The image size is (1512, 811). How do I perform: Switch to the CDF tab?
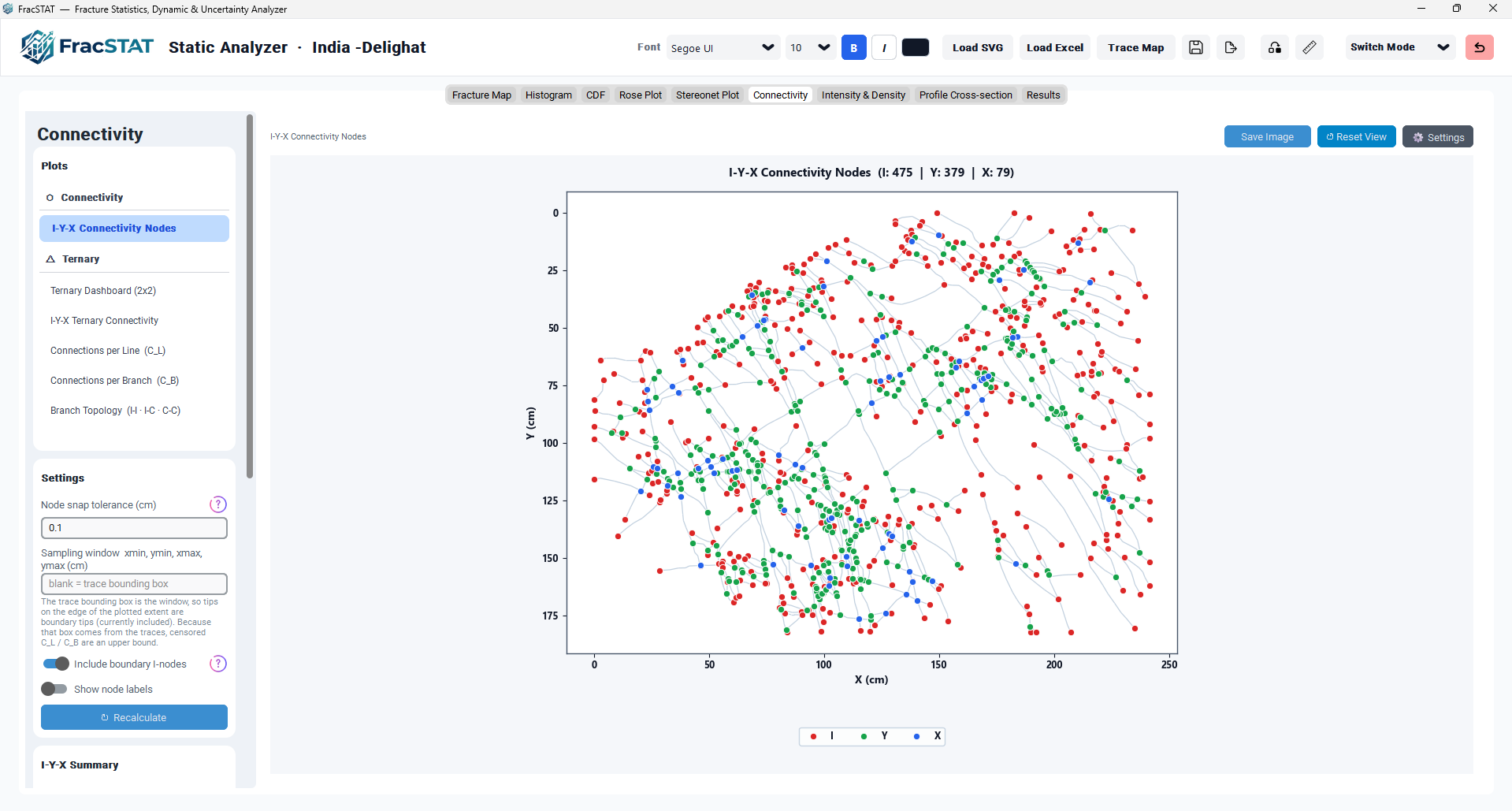point(596,95)
